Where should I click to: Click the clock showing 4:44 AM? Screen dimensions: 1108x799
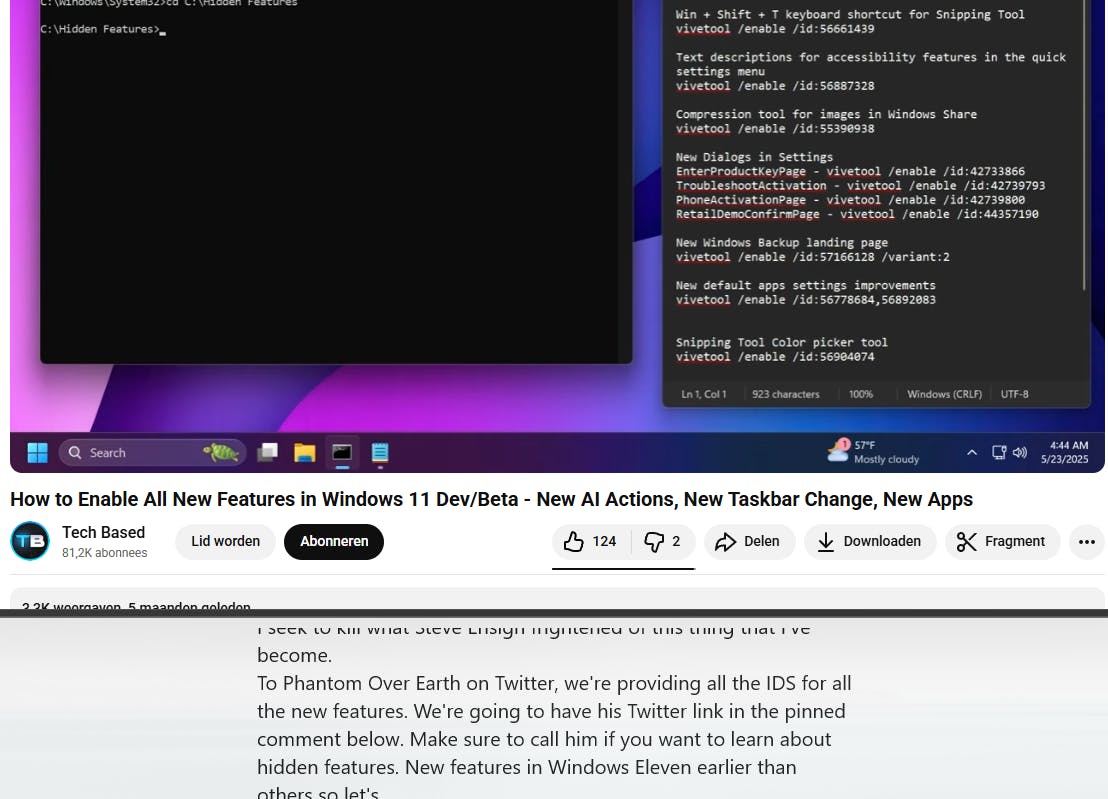[1064, 452]
